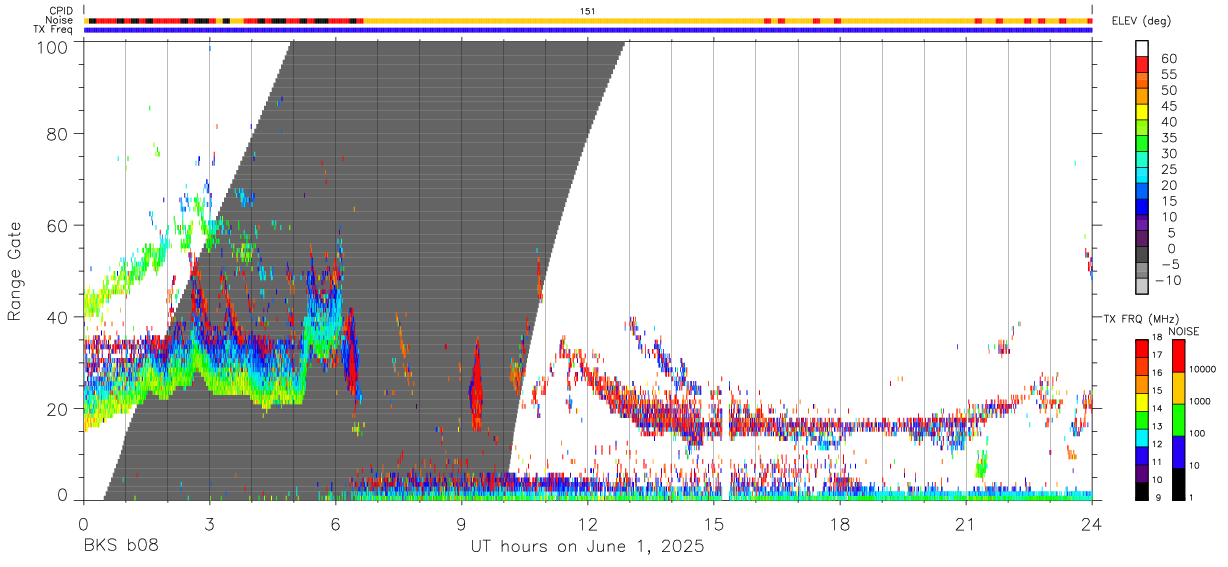Click elevation colorbar tick label 45
The image size is (1228, 567).
(1167, 106)
